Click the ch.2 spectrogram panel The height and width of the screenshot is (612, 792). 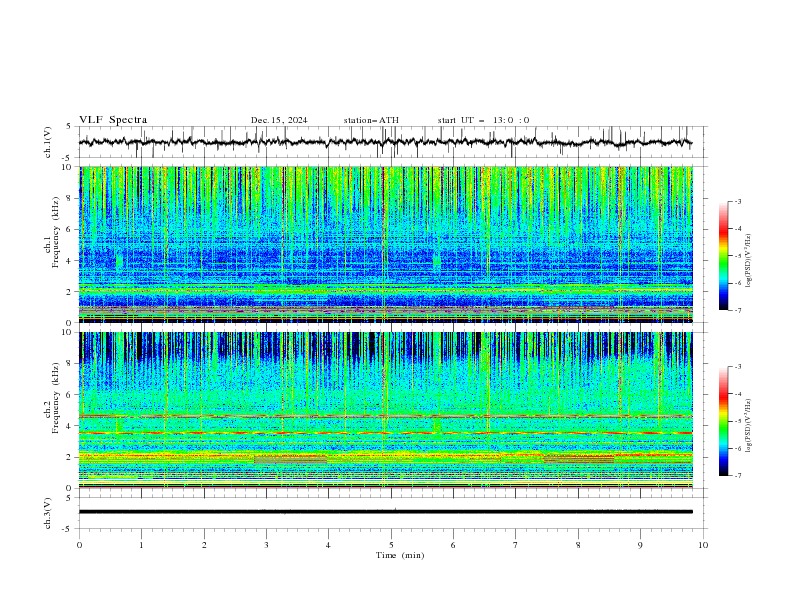coord(386,410)
